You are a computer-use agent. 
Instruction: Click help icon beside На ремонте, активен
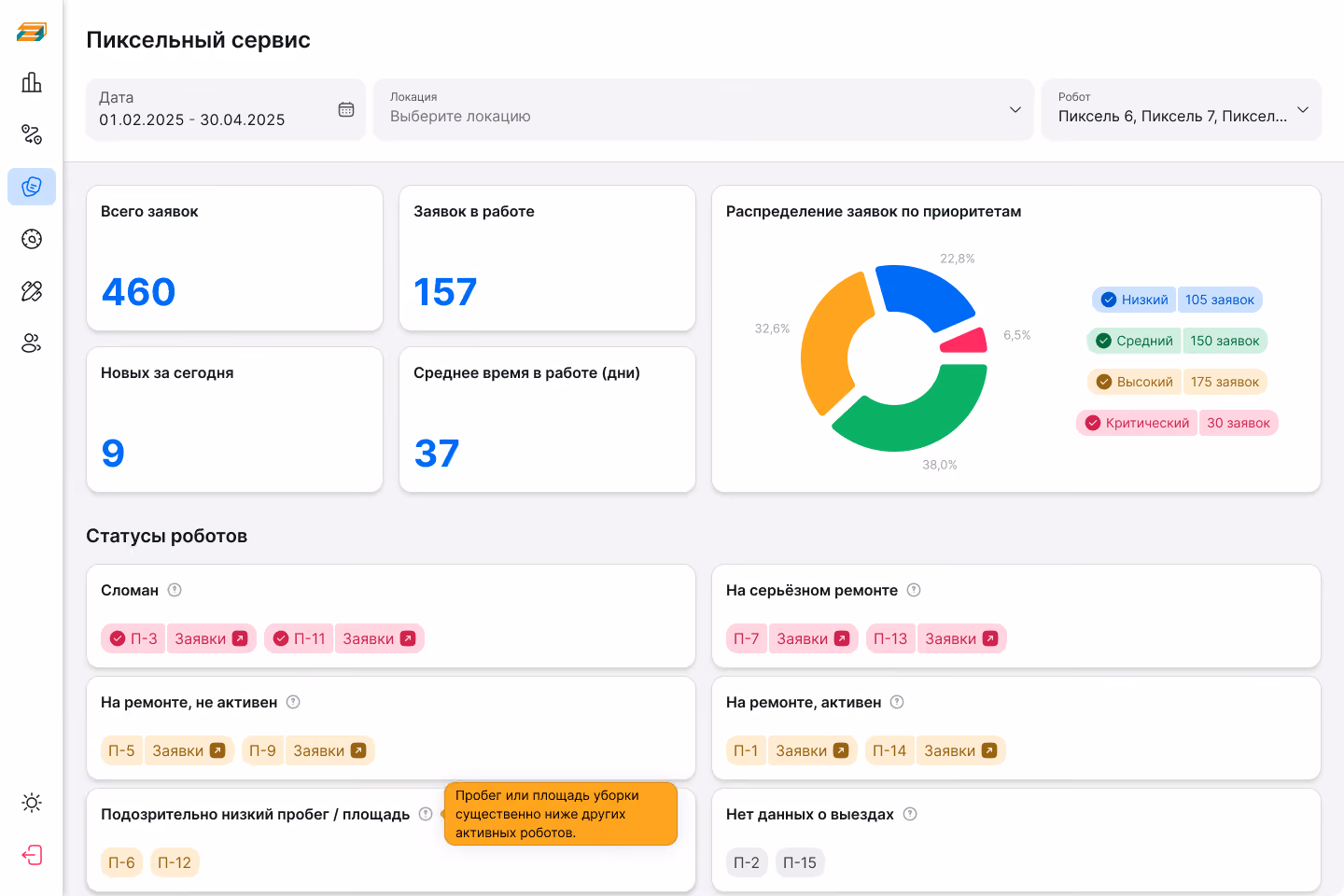coord(897,702)
